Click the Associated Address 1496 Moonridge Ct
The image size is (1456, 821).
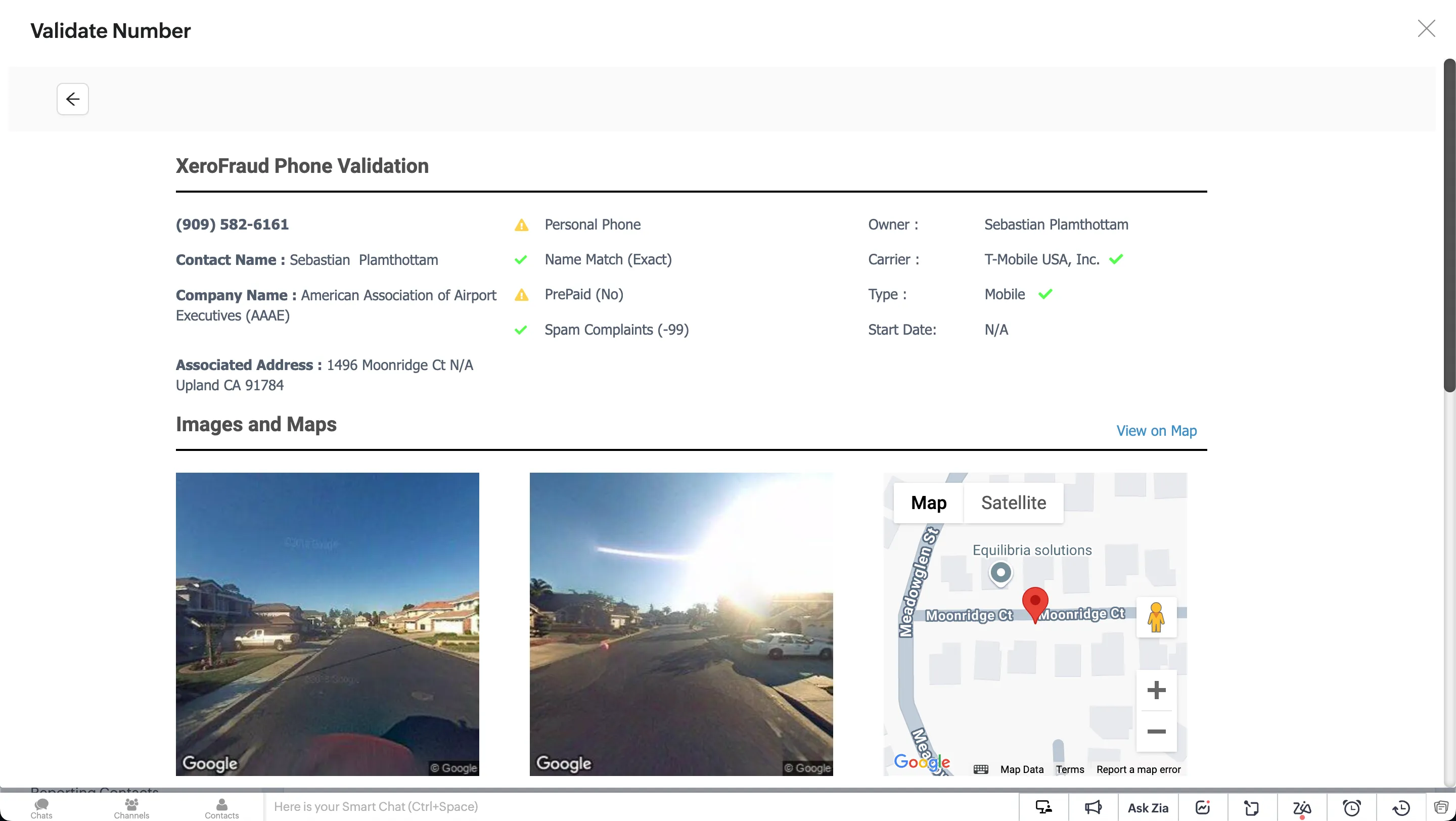click(x=325, y=375)
